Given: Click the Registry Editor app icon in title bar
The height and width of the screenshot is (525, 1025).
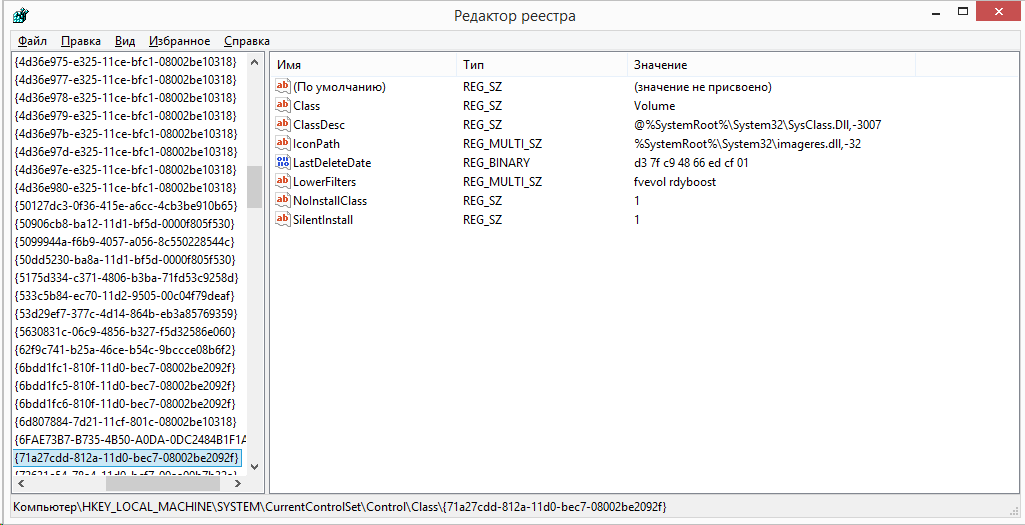Looking at the screenshot, I should 20,16.
